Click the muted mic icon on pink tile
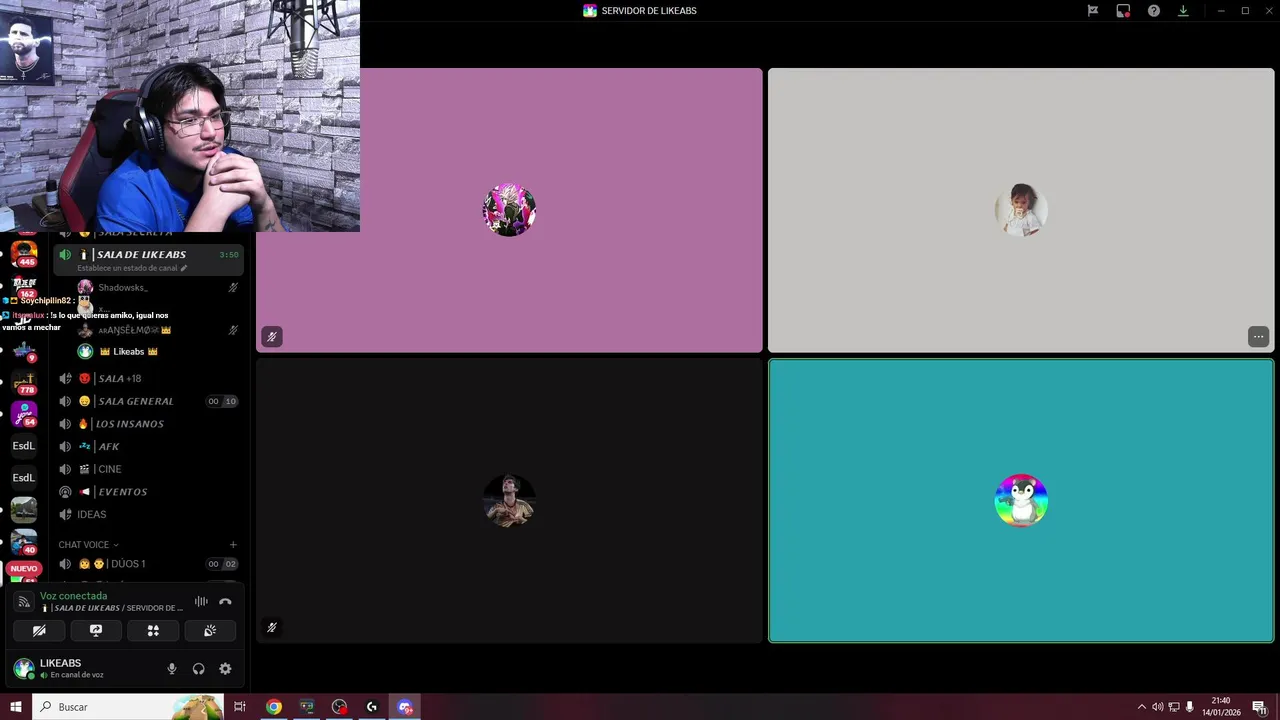1280x720 pixels. coord(271,337)
